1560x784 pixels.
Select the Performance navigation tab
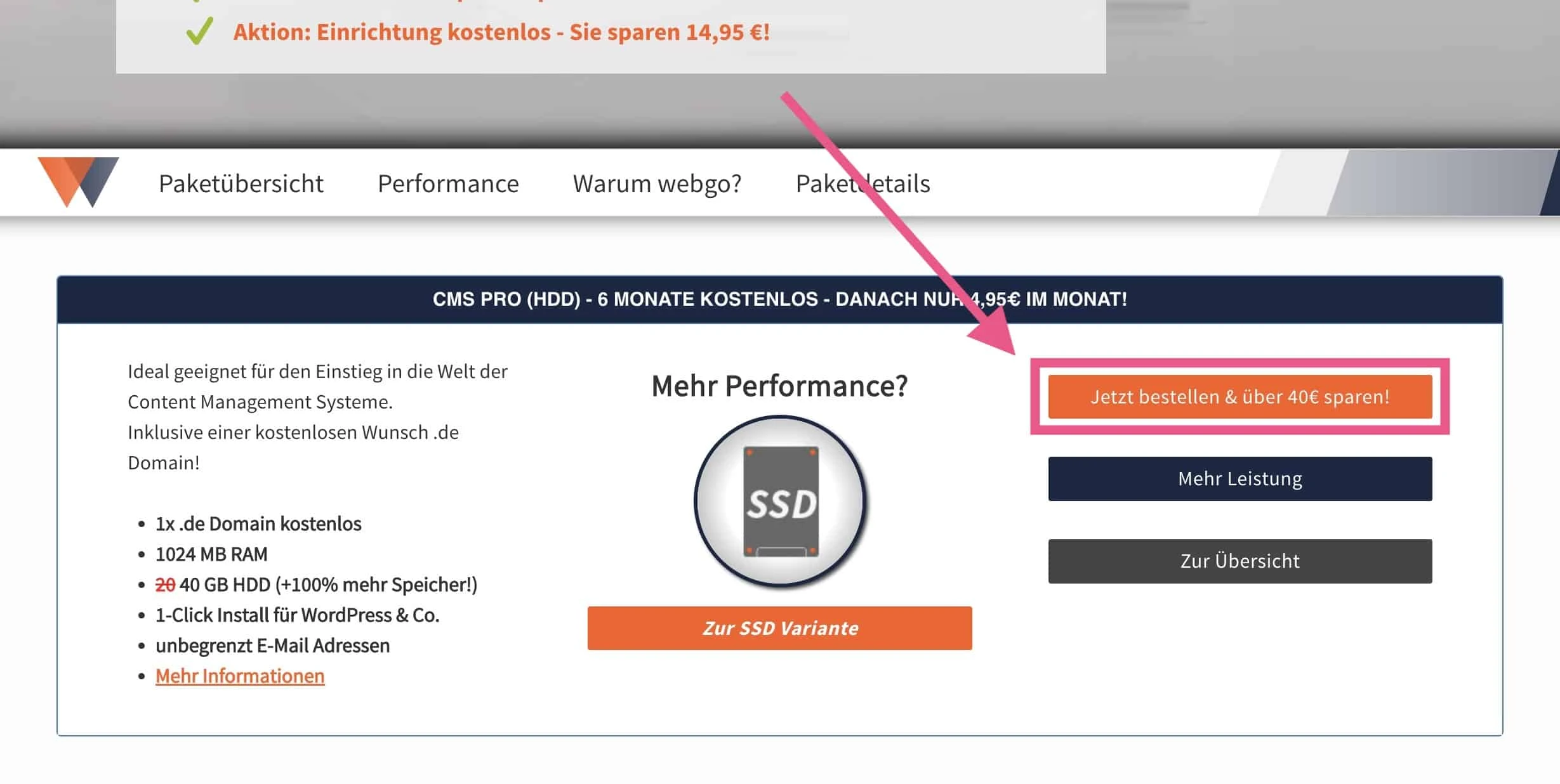[x=447, y=183]
